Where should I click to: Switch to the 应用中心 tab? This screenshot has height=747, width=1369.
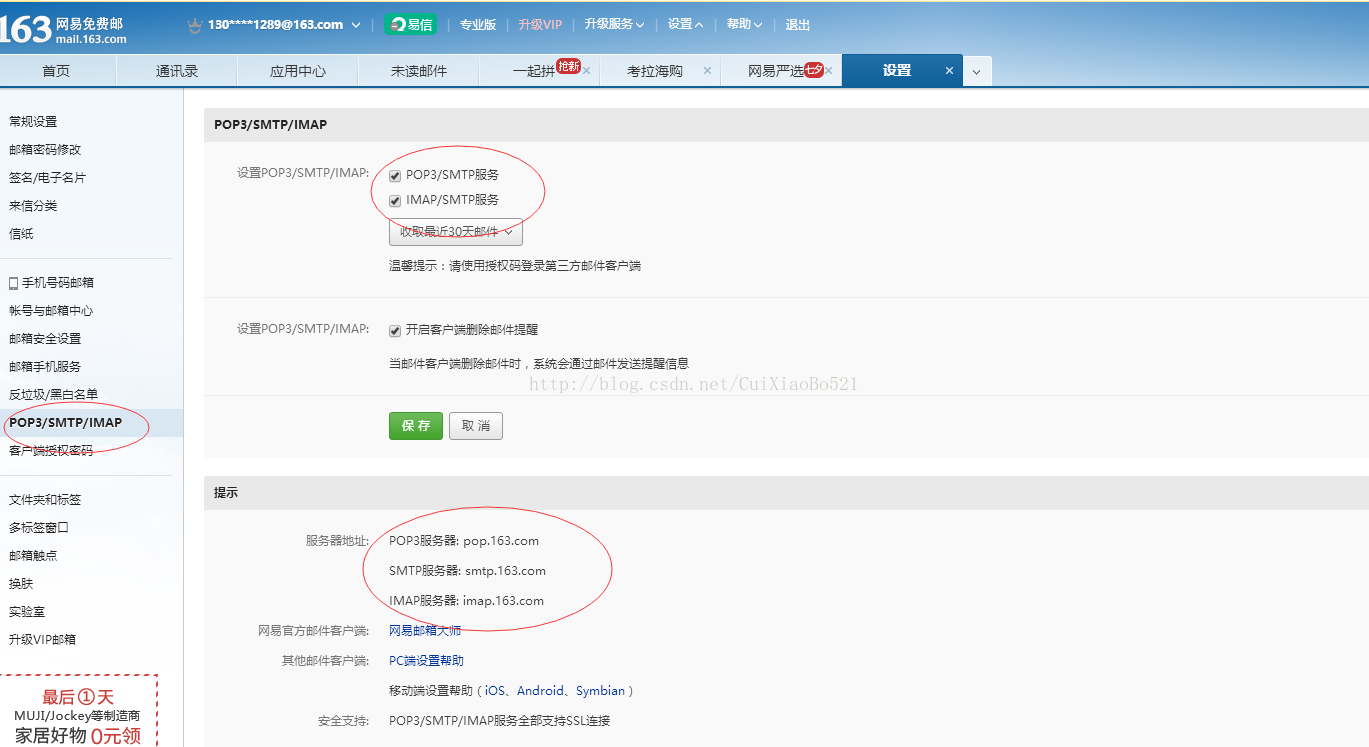298,71
